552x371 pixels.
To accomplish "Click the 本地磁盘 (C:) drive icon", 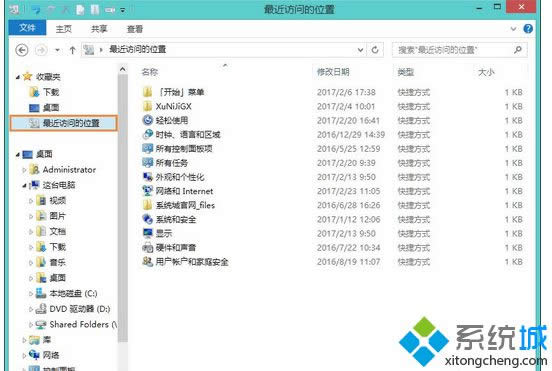I will pyautogui.click(x=41, y=293).
